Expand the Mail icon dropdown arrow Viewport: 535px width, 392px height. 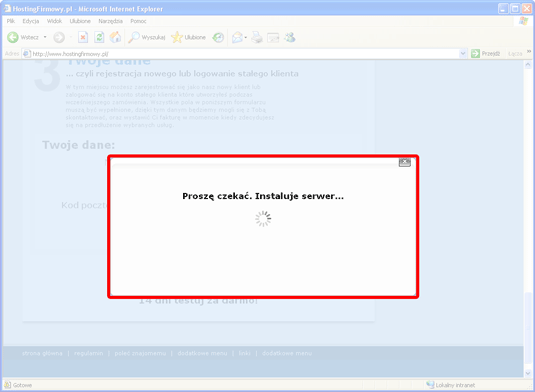246,38
